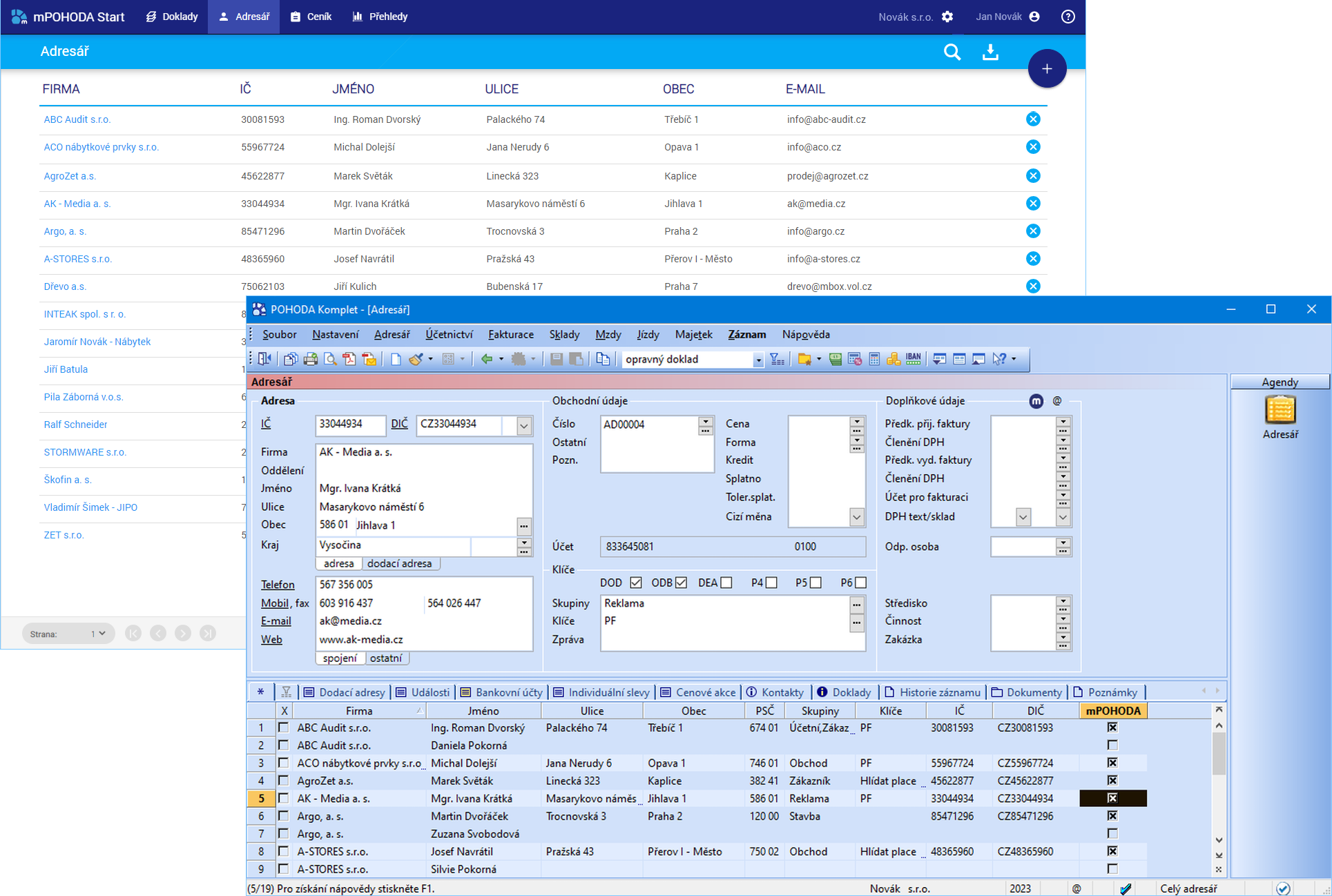Open company settings gear next to Novák s.r.o.
This screenshot has width=1332, height=896.
tap(947, 17)
